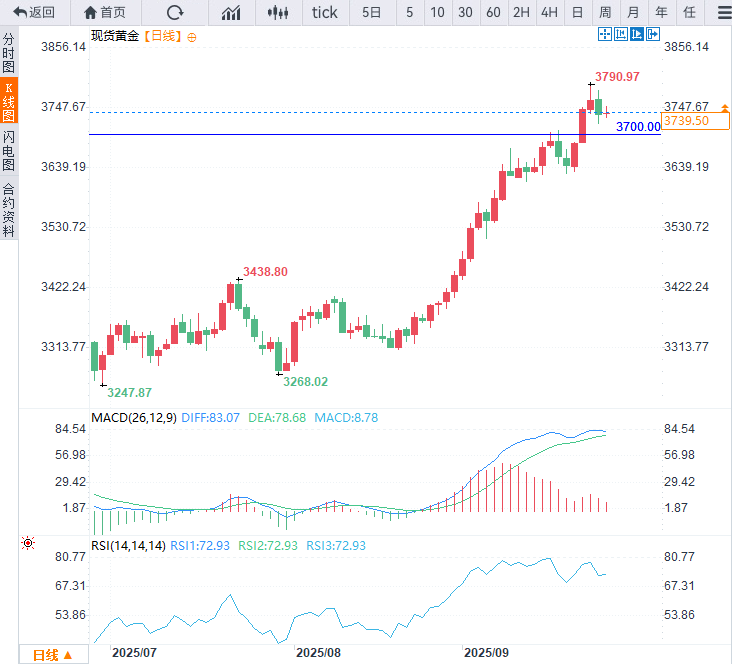
Task: Click the 现货黄金 chart title
Action: coord(115,36)
